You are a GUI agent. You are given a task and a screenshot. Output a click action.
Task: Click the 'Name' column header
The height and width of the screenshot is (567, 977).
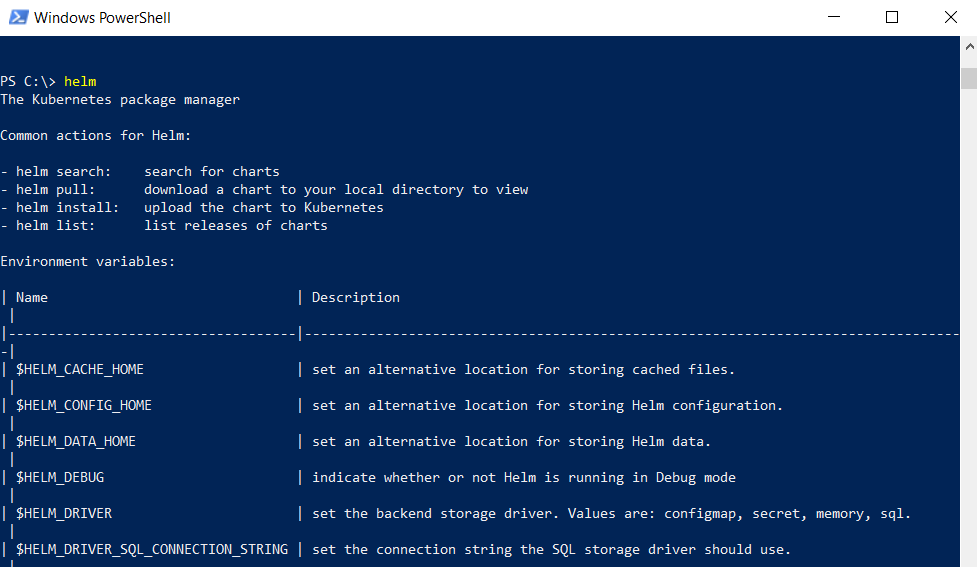pyautogui.click(x=32, y=298)
